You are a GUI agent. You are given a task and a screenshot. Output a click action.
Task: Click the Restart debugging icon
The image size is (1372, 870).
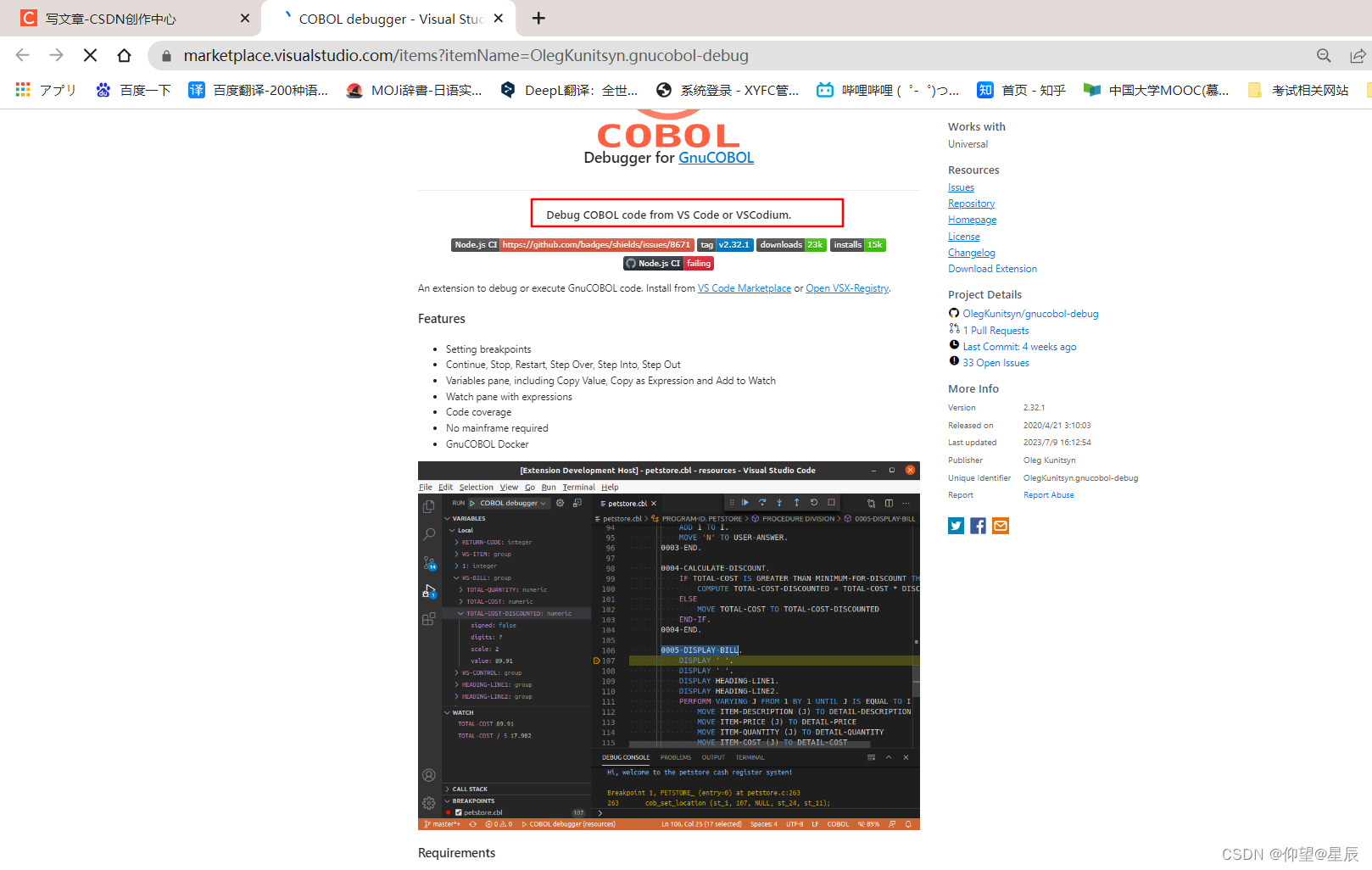(814, 502)
